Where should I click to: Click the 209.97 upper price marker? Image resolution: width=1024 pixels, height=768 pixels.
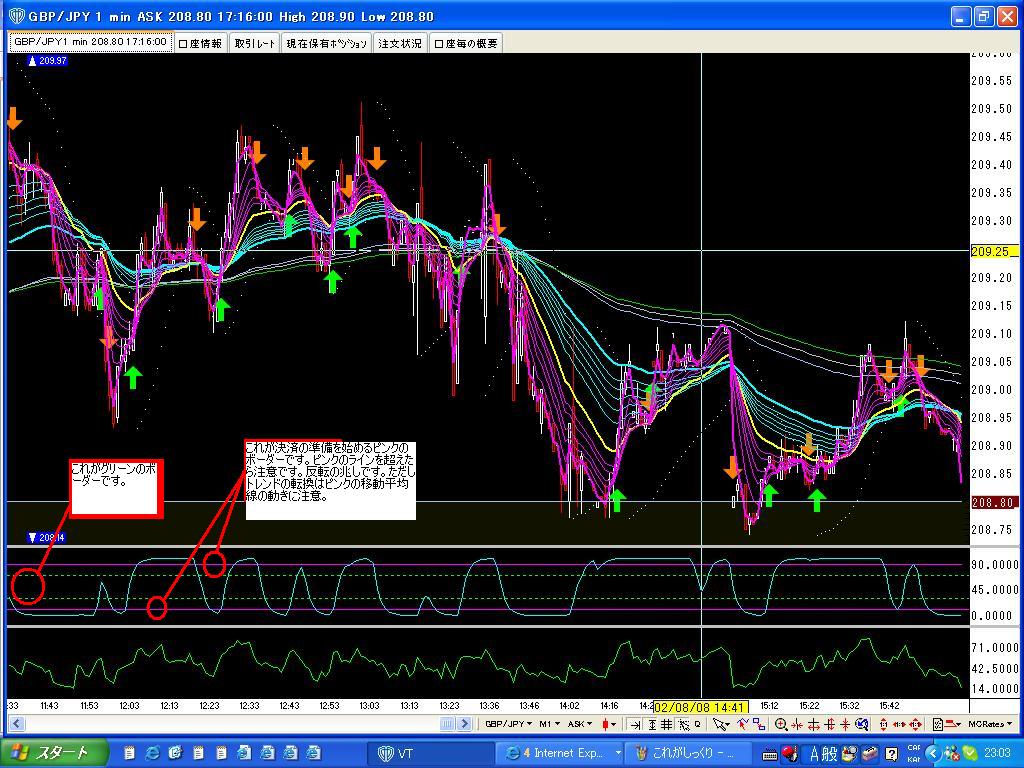coord(47,61)
